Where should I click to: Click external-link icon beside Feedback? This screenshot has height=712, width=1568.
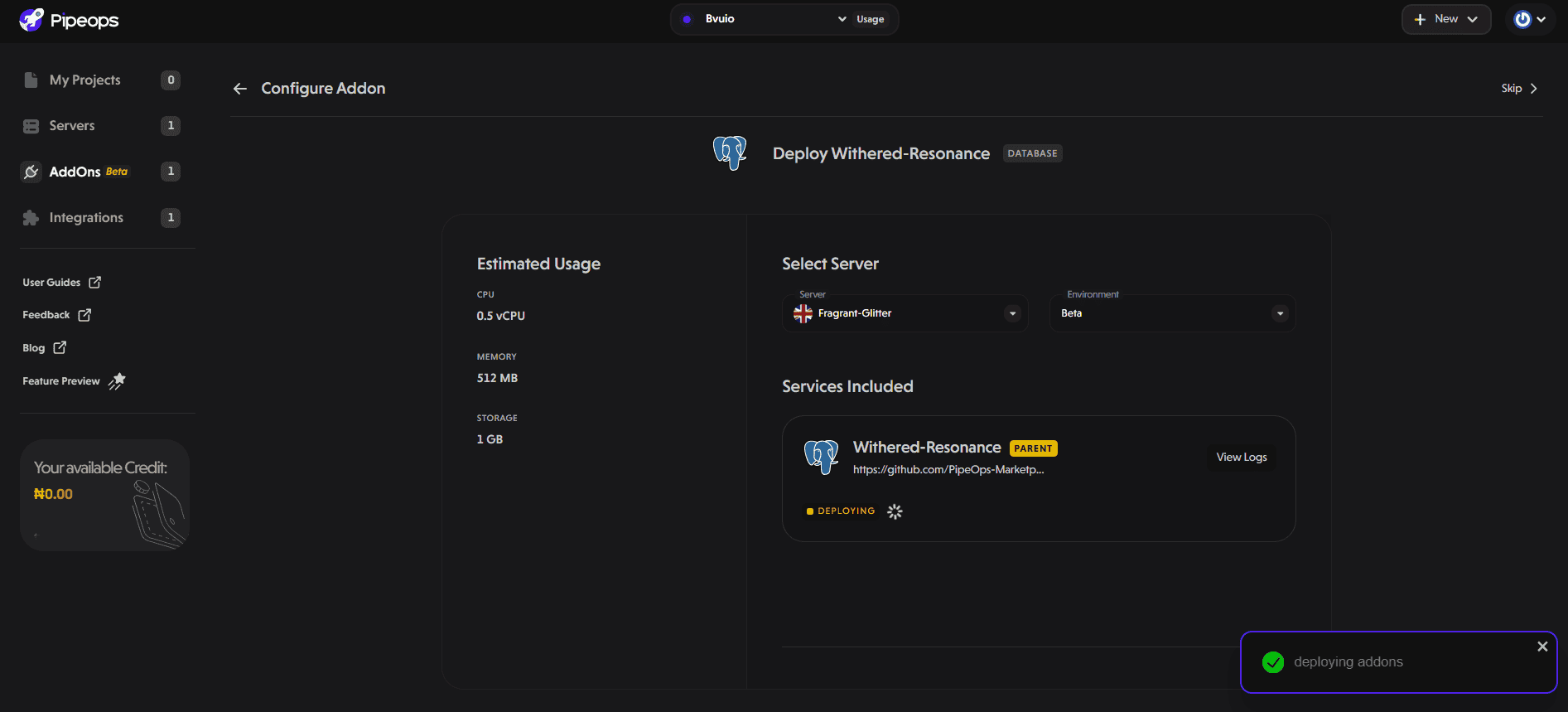(84, 315)
